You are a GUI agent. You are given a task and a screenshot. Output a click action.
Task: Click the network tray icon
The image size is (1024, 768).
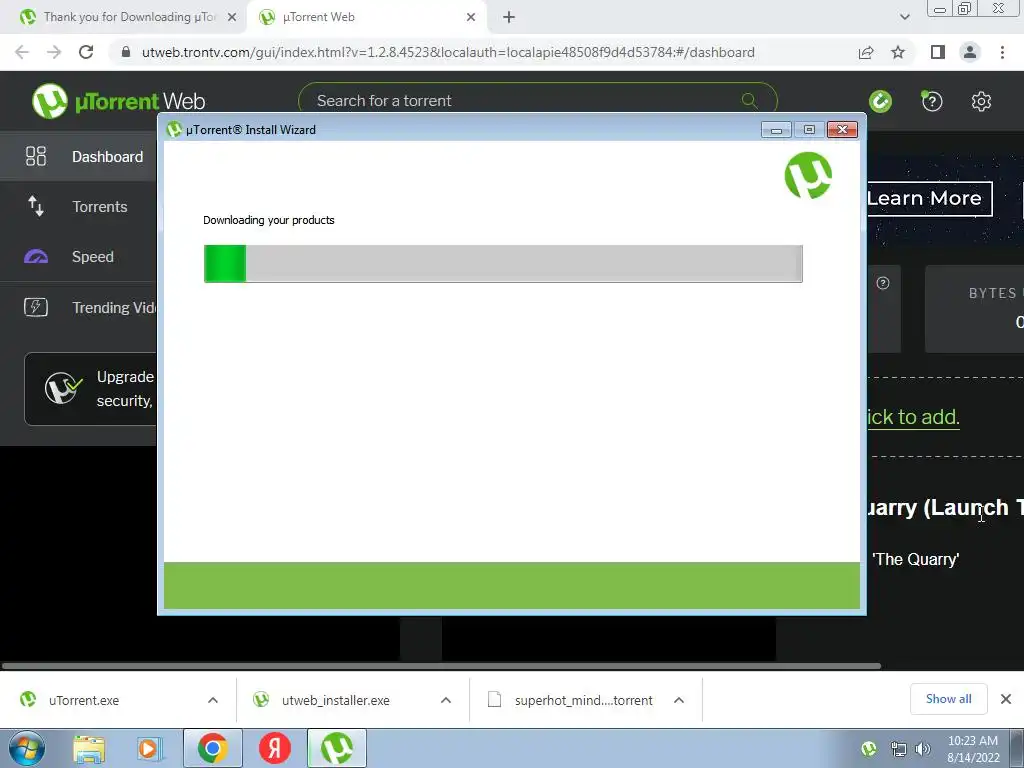(x=899, y=749)
